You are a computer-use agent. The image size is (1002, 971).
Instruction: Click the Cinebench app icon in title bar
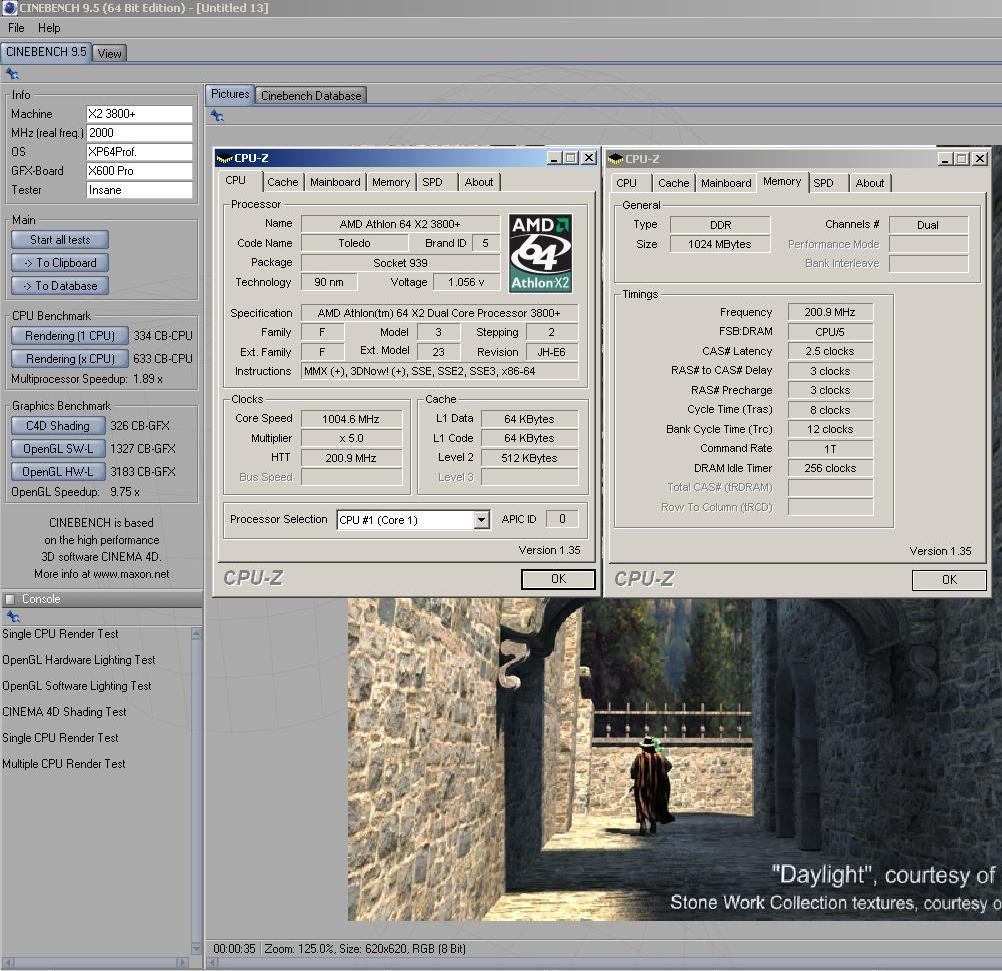pos(9,8)
